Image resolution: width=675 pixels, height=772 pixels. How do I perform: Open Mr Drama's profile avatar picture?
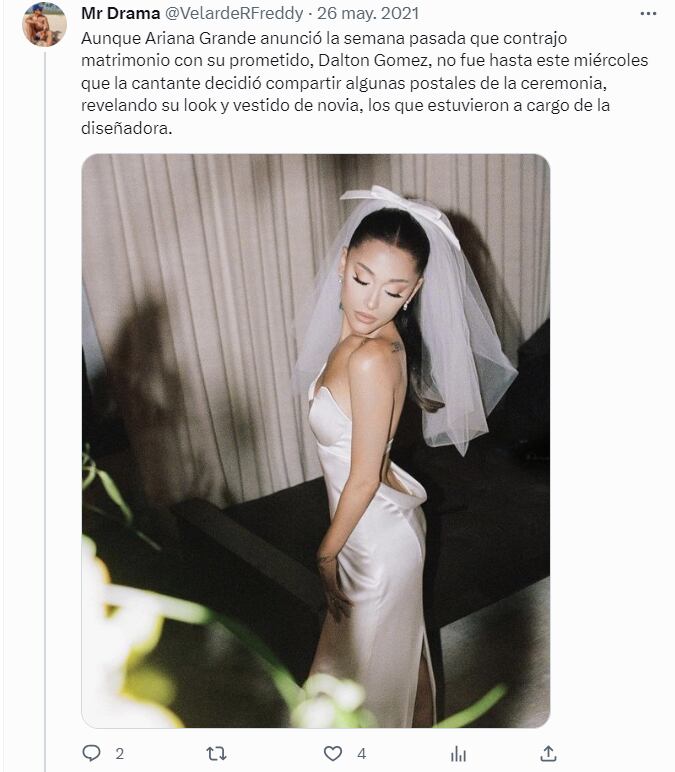point(44,25)
